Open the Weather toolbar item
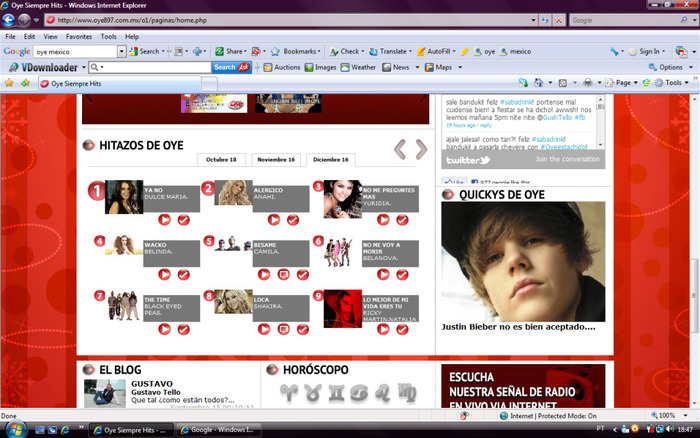Screen dimensions: 700x438 point(358,67)
